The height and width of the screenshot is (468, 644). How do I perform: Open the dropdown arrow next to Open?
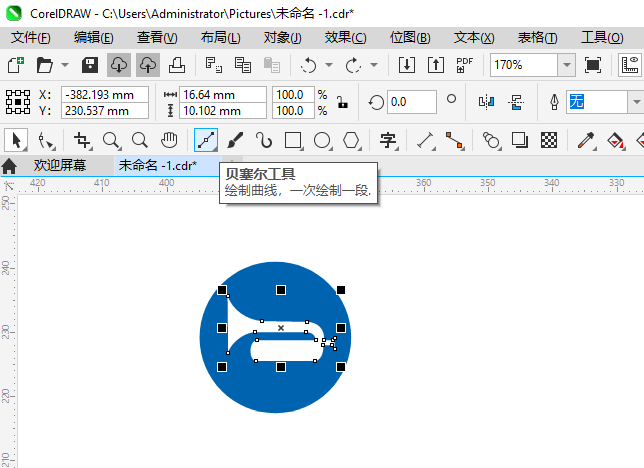click(x=65, y=65)
